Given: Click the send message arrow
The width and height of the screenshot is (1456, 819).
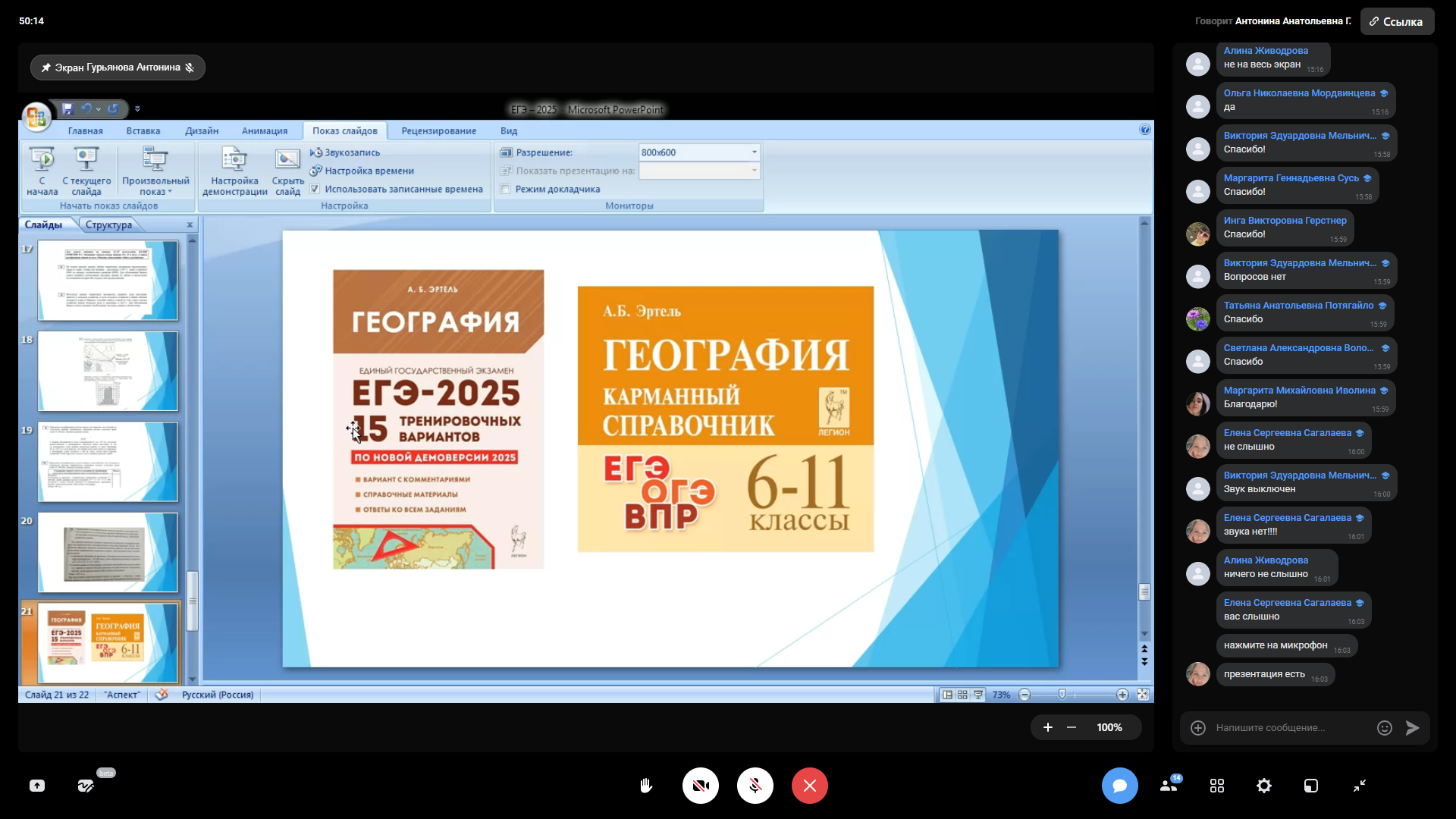Looking at the screenshot, I should click(x=1413, y=728).
